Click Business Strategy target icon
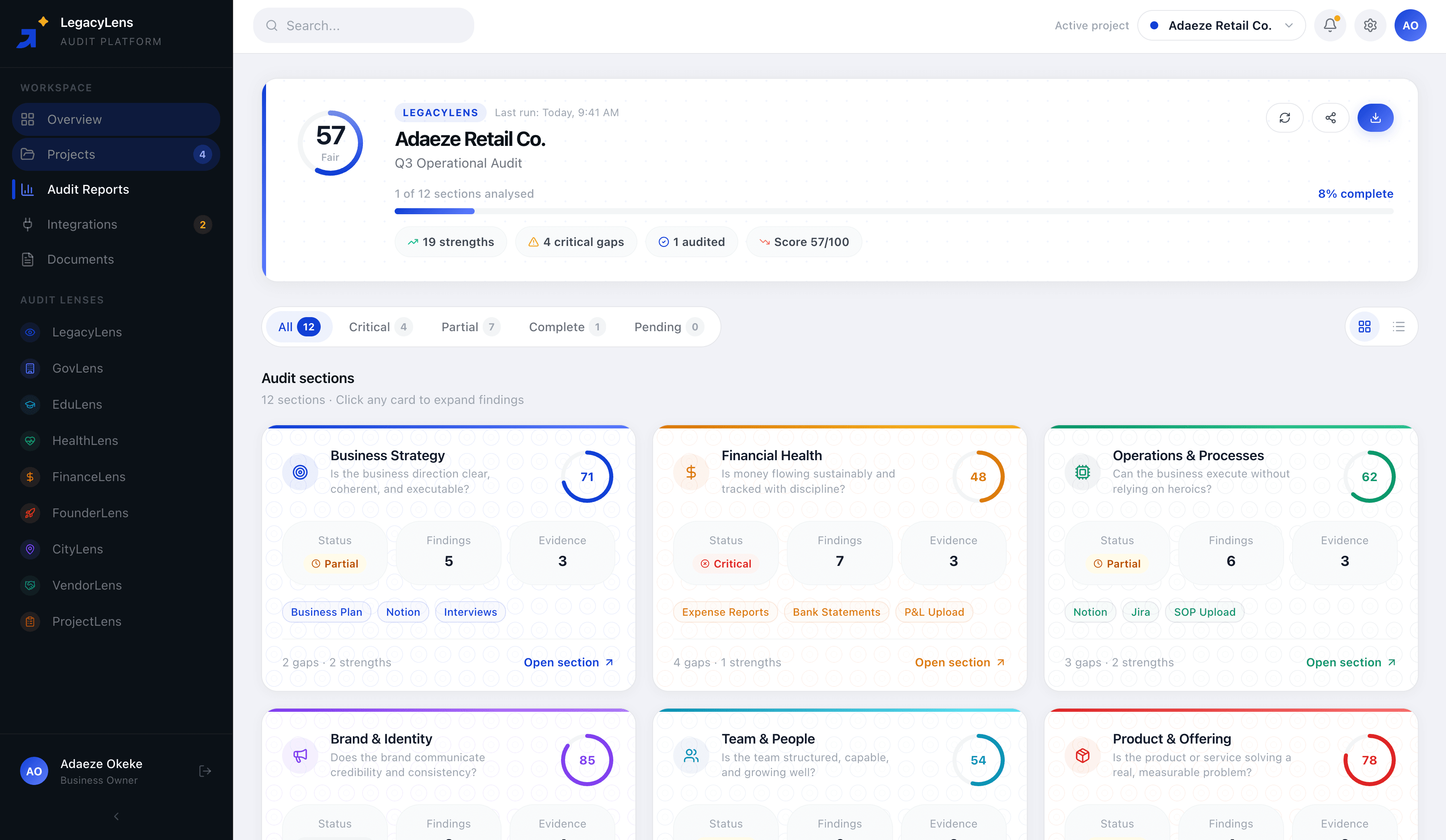 [x=300, y=472]
